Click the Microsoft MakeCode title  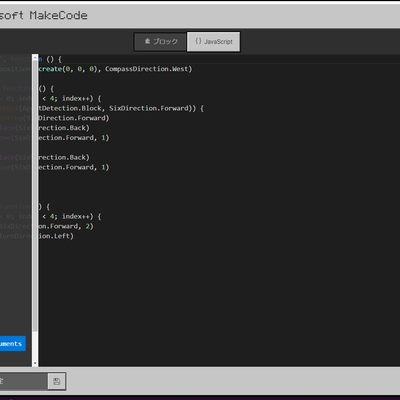tap(43, 15)
